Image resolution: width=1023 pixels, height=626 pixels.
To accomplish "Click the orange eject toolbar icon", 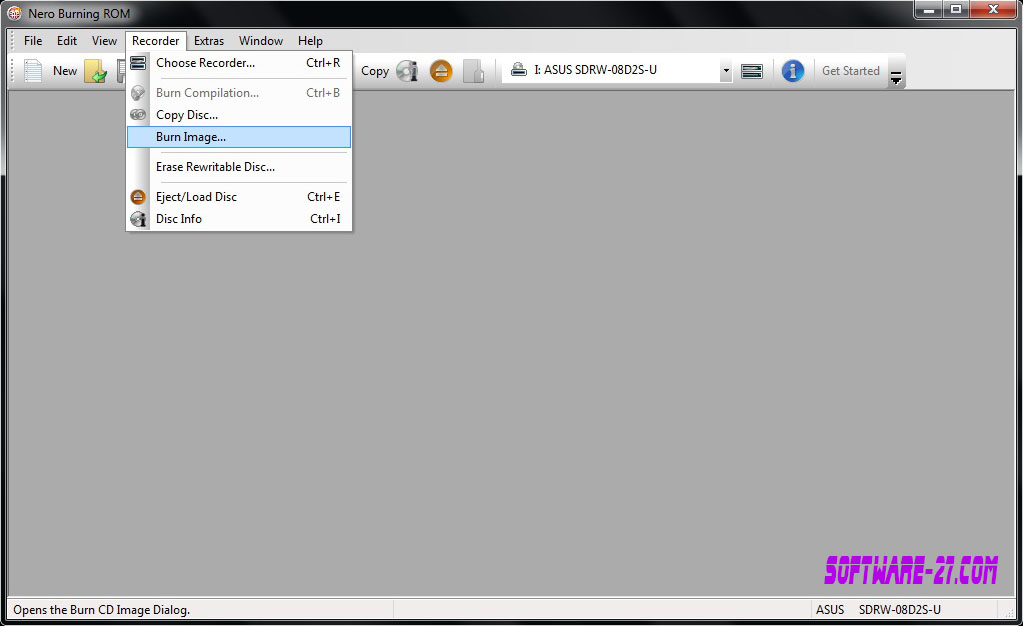I will [x=441, y=70].
